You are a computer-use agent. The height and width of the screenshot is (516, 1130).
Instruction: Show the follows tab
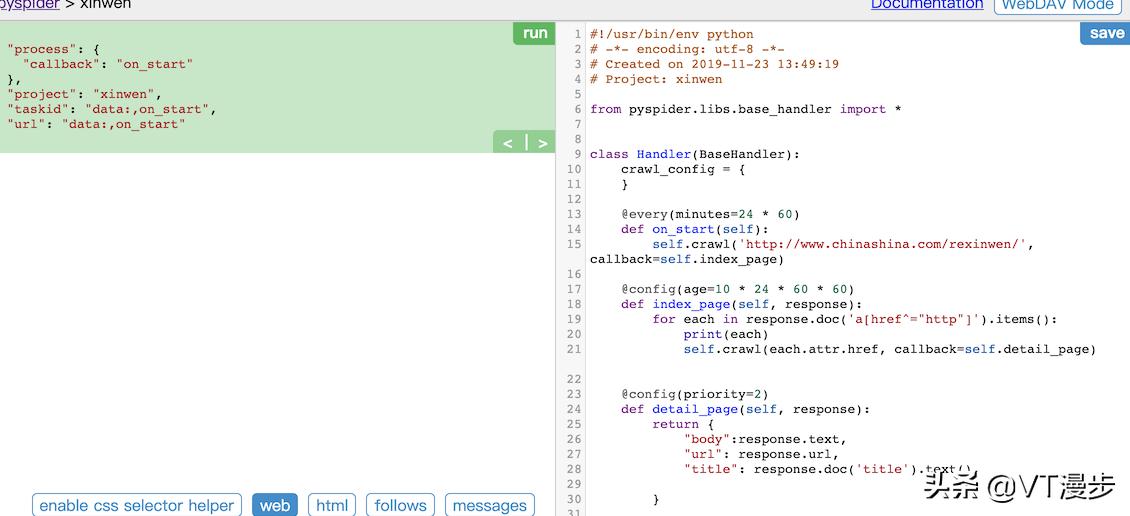[x=400, y=505]
